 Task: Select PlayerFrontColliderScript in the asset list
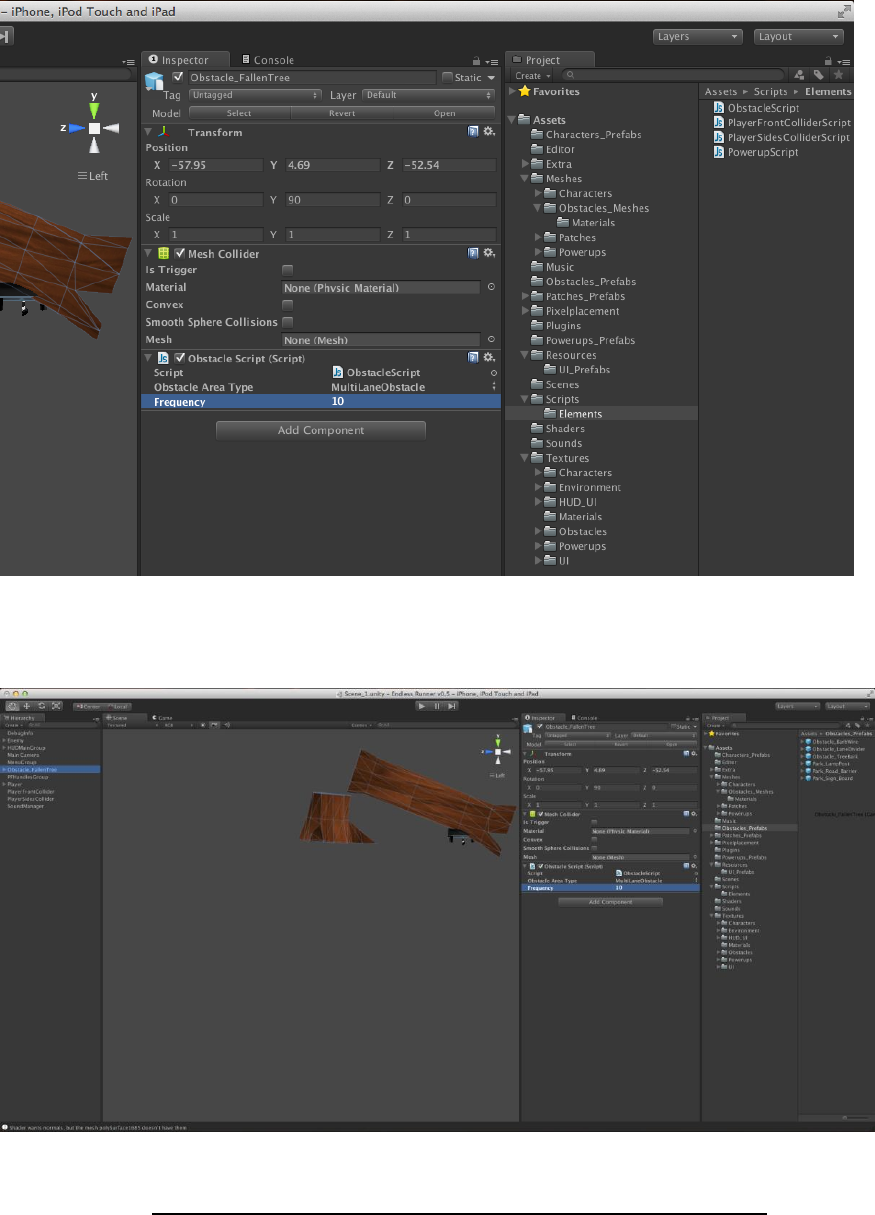tap(788, 122)
